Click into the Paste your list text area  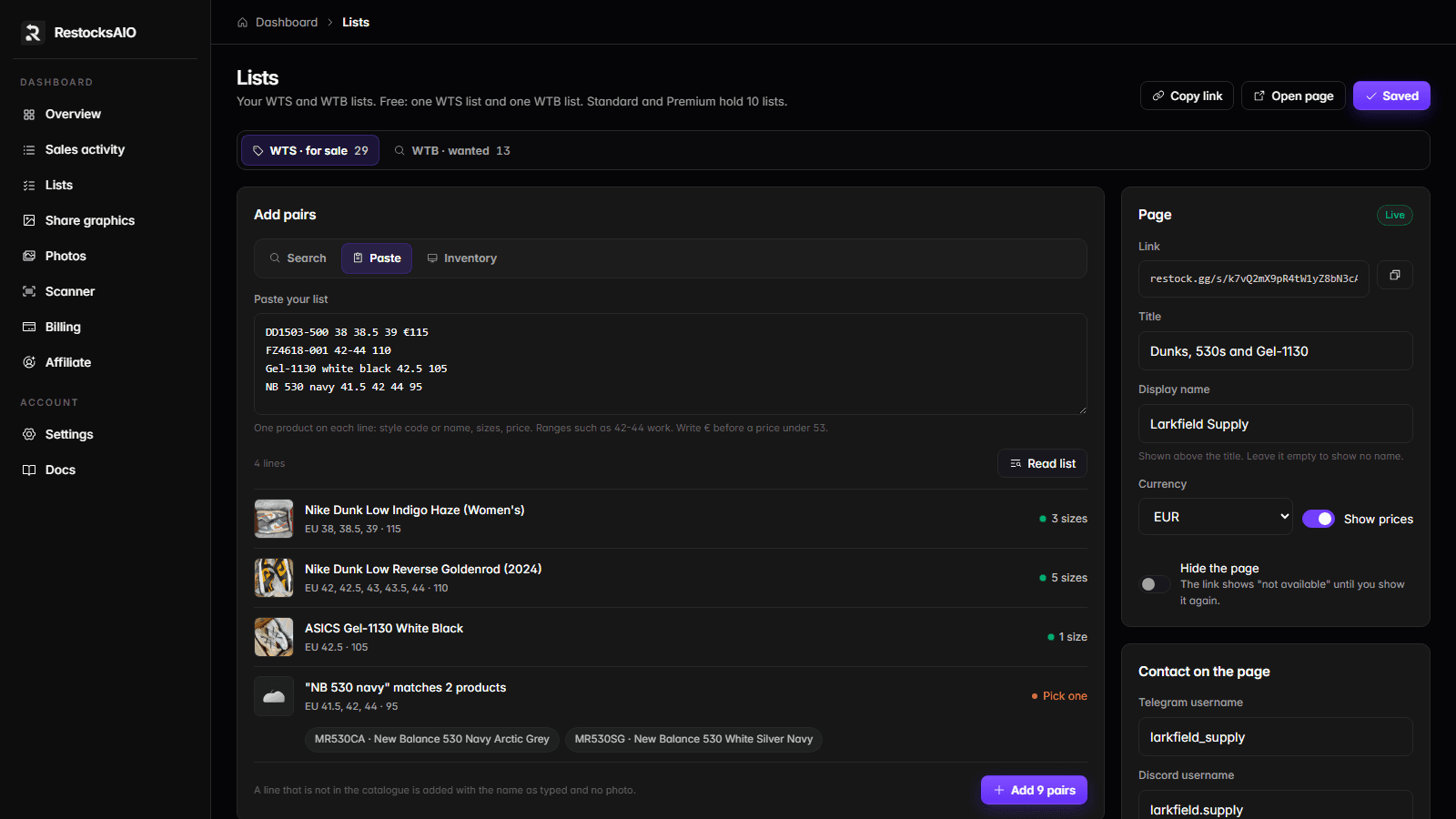coord(671,364)
